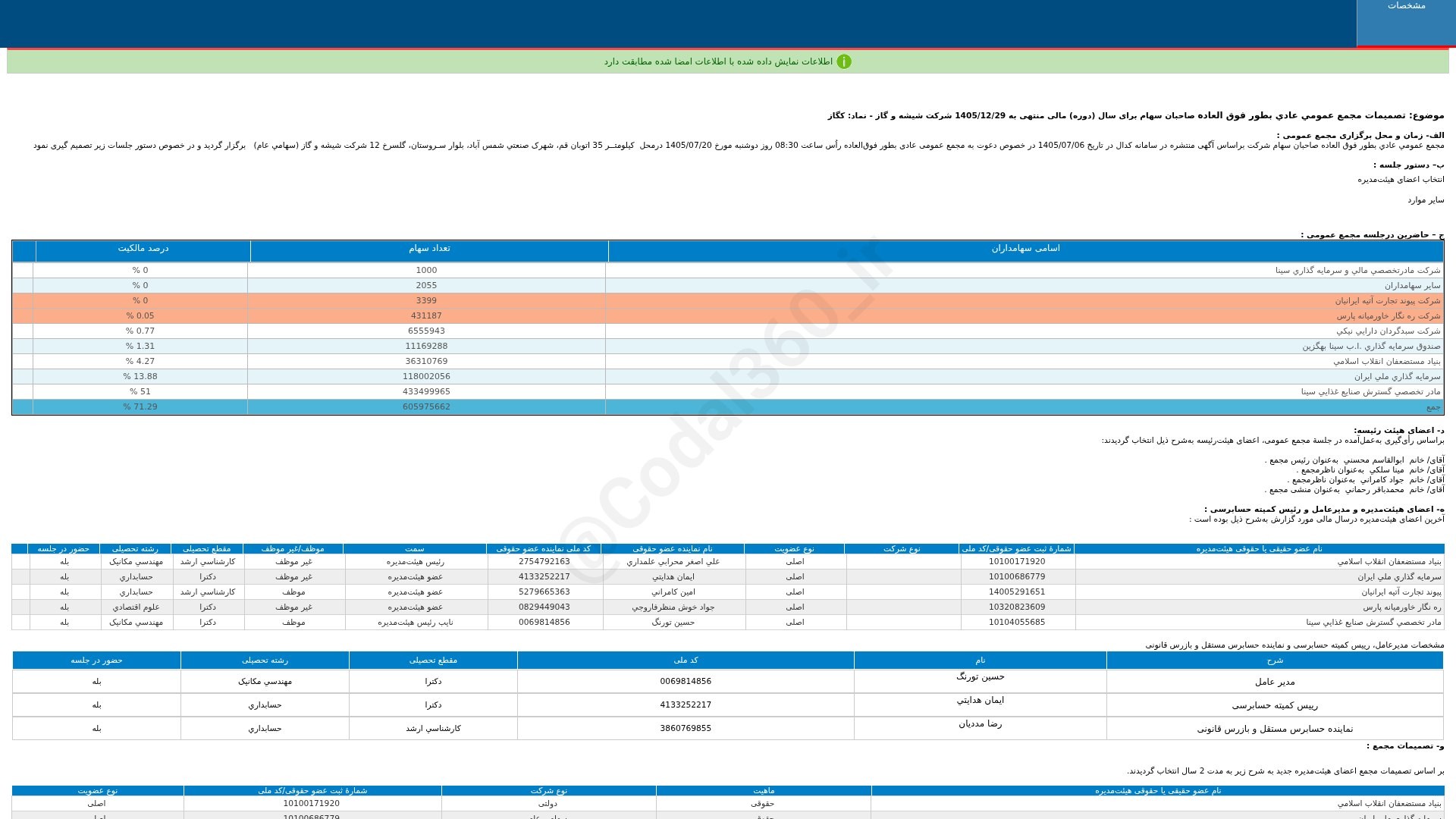The image size is (1456, 819).
Task: Click the total ownership 71.29 % cell
Action: pyautogui.click(x=140, y=407)
